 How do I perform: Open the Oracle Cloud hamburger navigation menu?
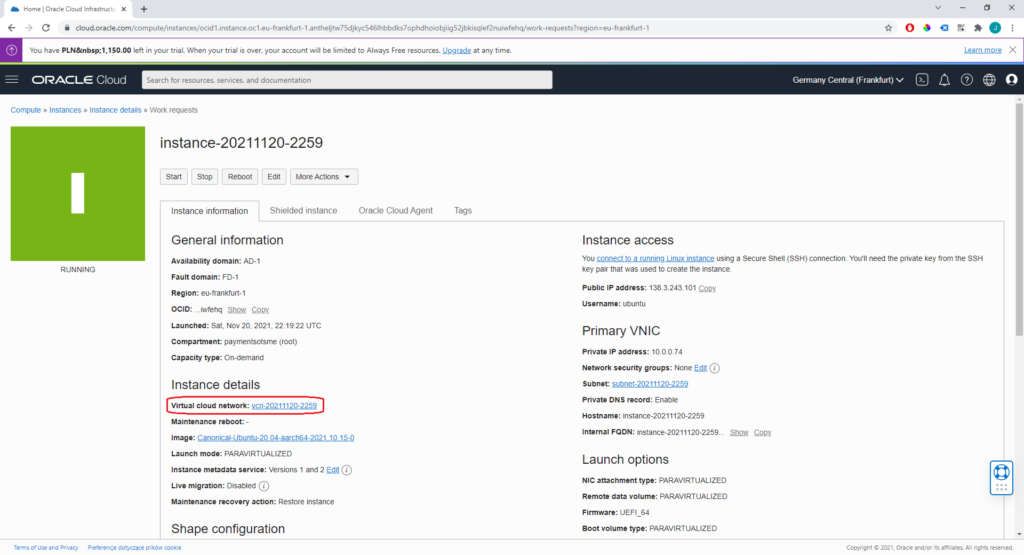click(12, 80)
